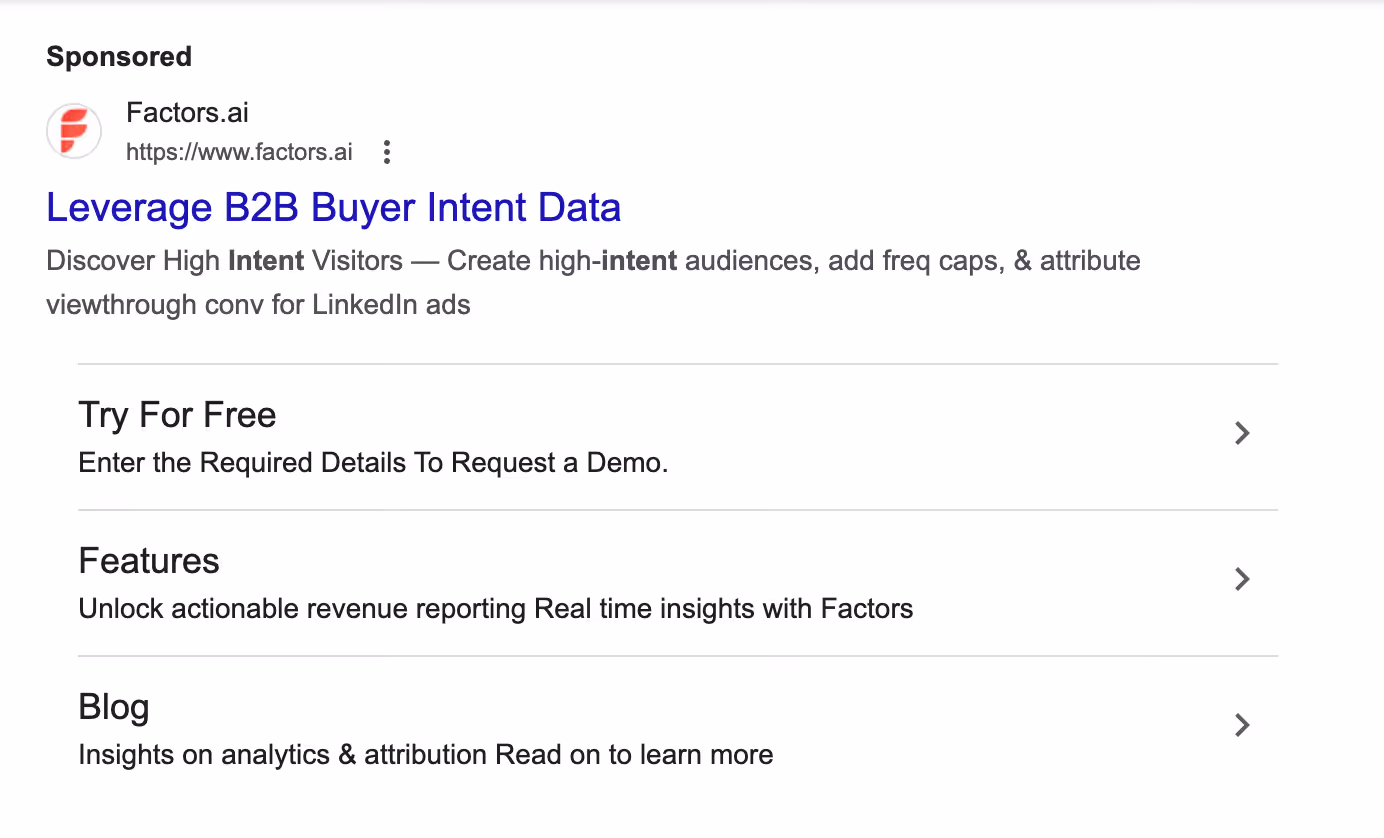1384x838 pixels.
Task: Click the chevron arrow beside Try For Free
Action: (1242, 433)
